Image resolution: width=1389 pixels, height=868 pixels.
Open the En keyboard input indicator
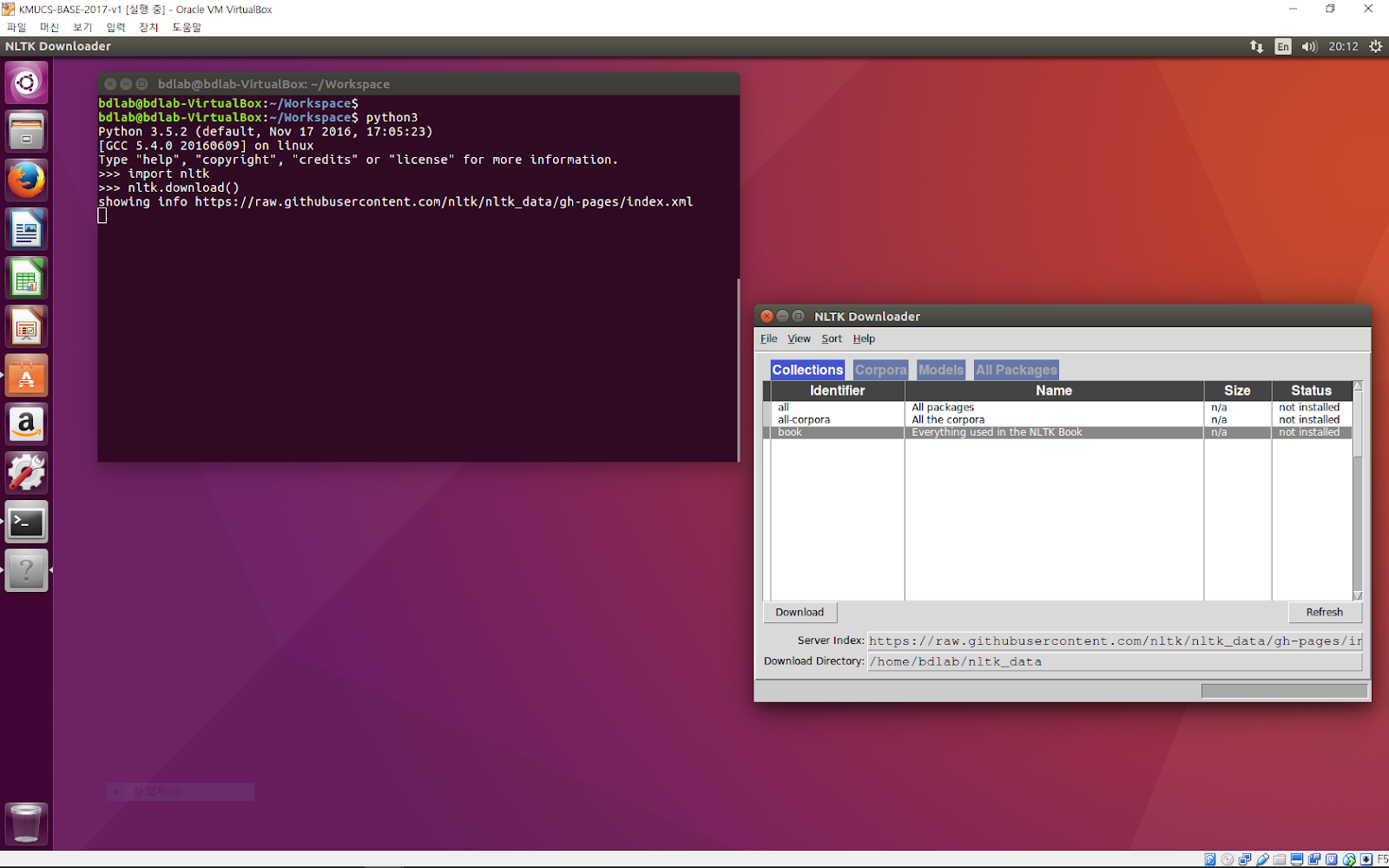point(1283,47)
